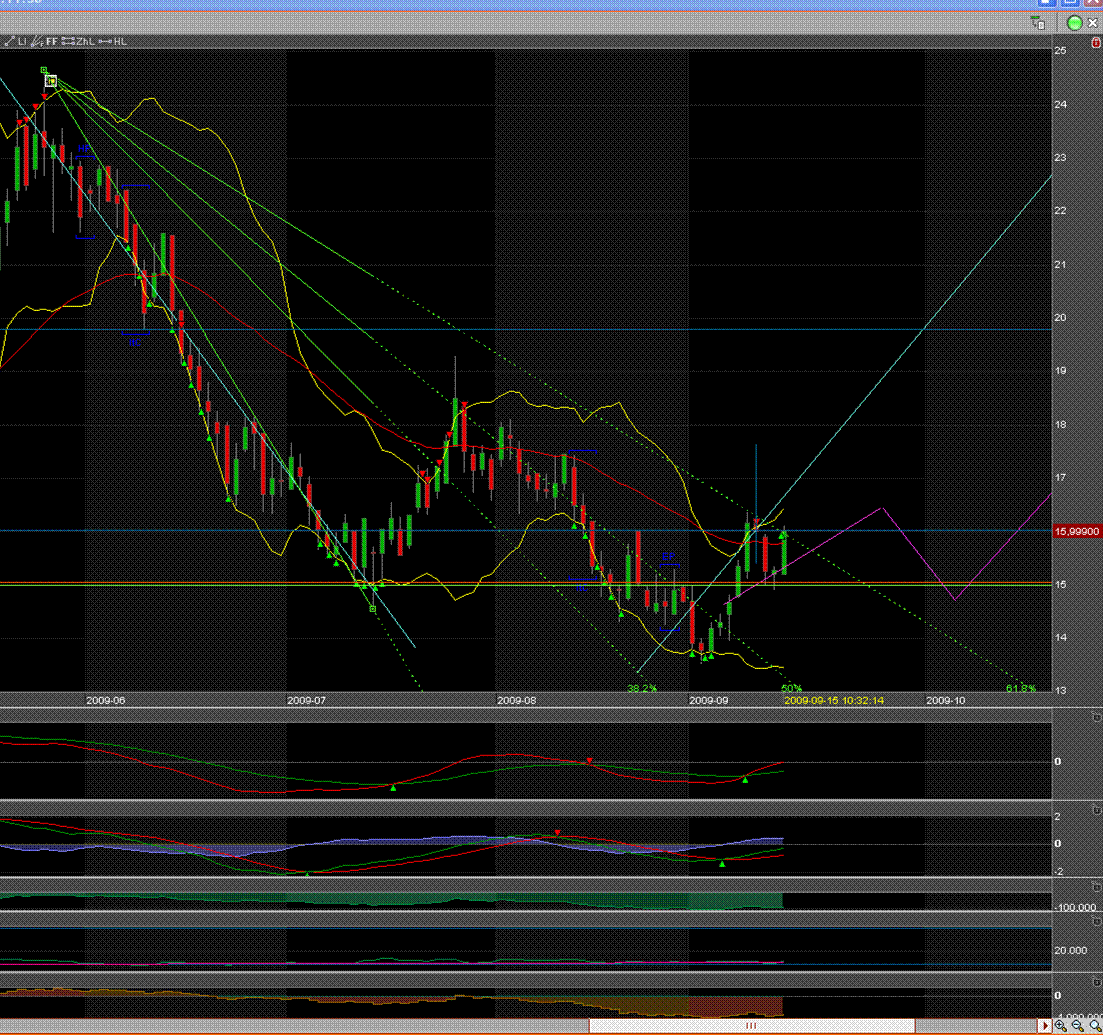The width and height of the screenshot is (1104, 1035).
Task: Select the white square anchor at chart top-left
Action: click(51, 81)
